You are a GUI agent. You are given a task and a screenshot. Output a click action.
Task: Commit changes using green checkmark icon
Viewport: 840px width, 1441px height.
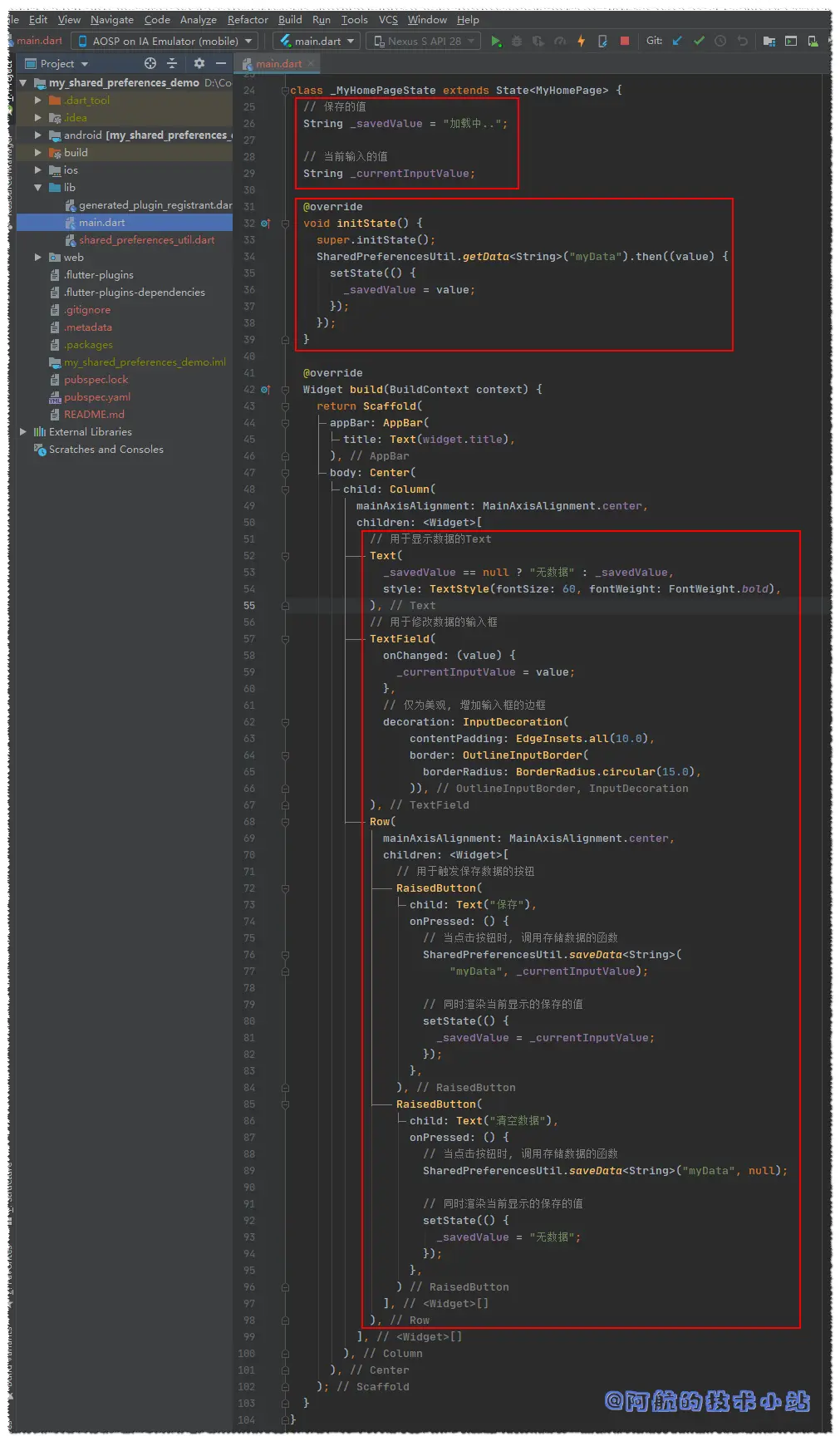point(699,41)
